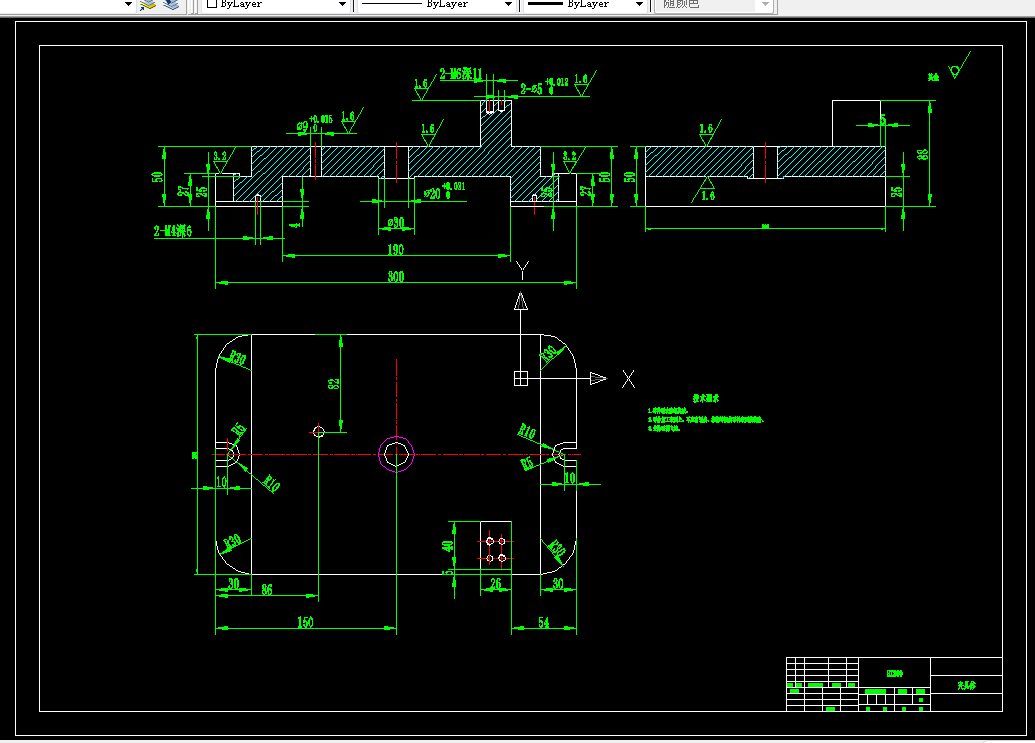The height and width of the screenshot is (743, 1035).
Task: Select the 86 dimension text
Action: (267, 589)
